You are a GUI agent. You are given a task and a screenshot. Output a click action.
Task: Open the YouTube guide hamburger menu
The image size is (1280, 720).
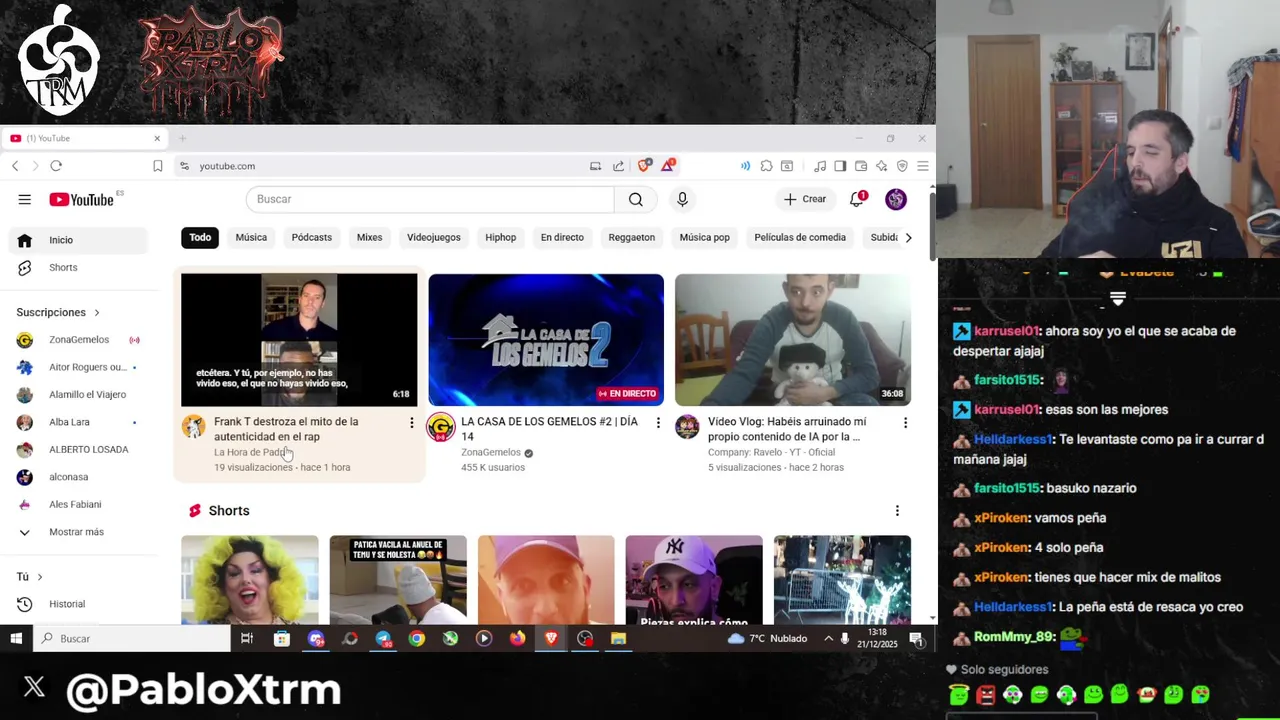(24, 199)
